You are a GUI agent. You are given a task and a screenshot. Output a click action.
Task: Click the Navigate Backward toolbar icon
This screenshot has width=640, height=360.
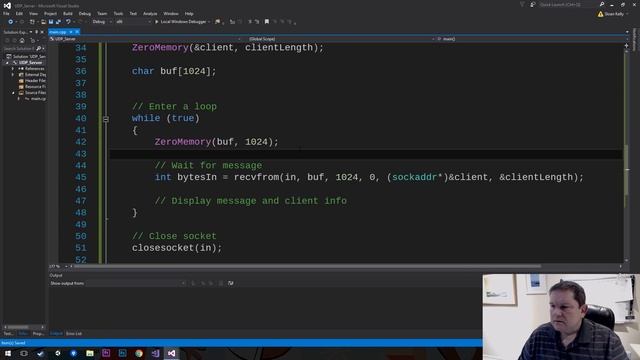pyautogui.click(x=10, y=22)
